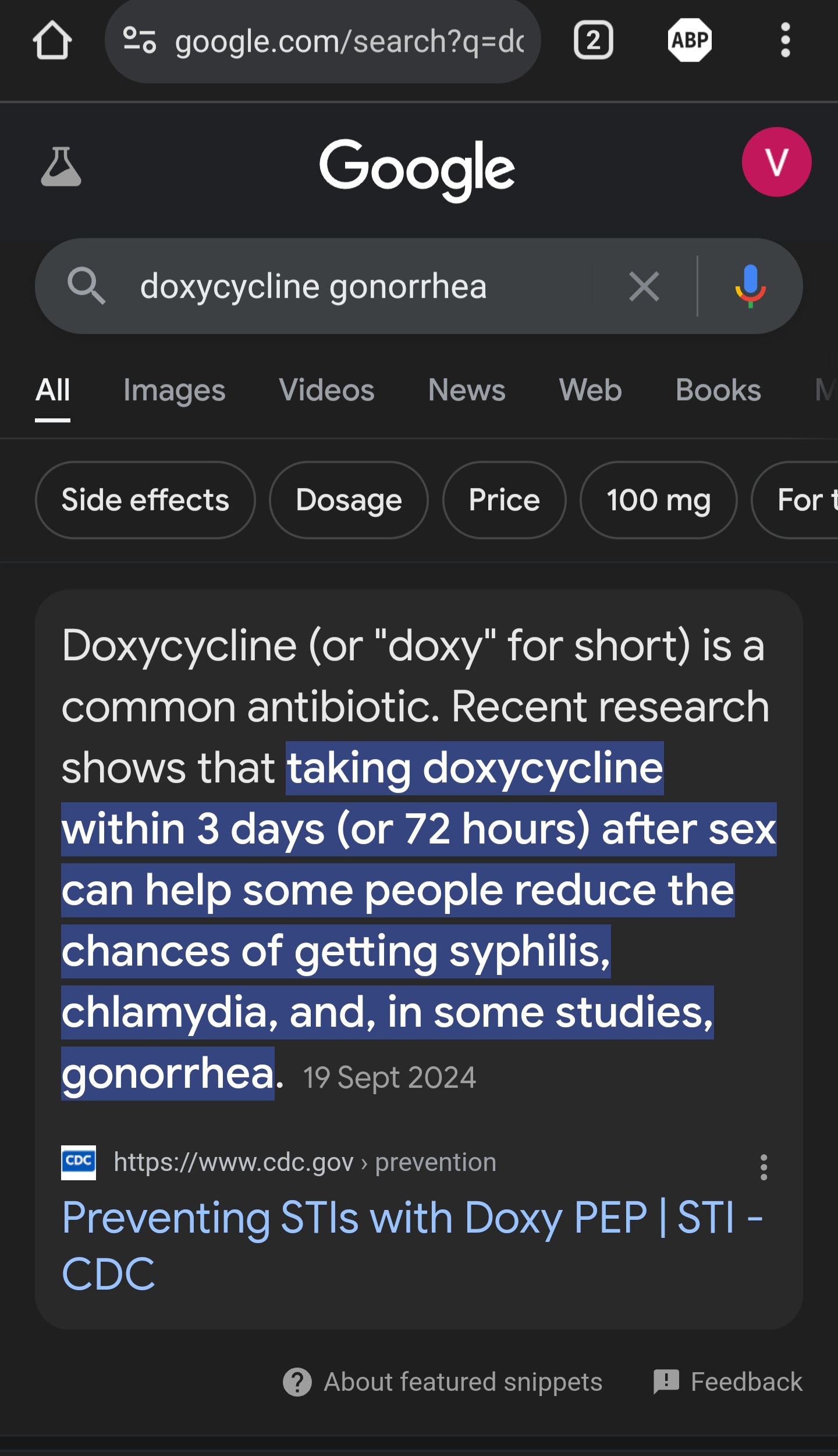Tap the browser home icon
Screen dimensions: 838x1456
point(52,41)
